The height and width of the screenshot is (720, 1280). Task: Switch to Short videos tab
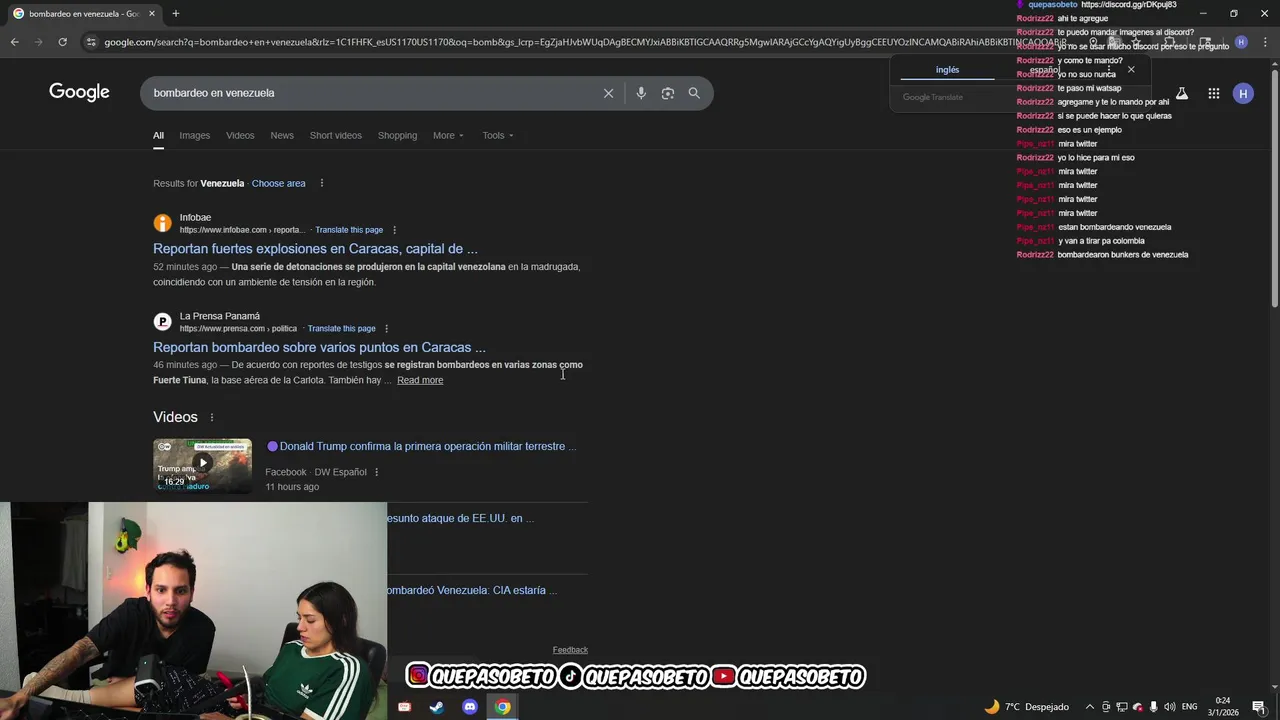point(336,135)
